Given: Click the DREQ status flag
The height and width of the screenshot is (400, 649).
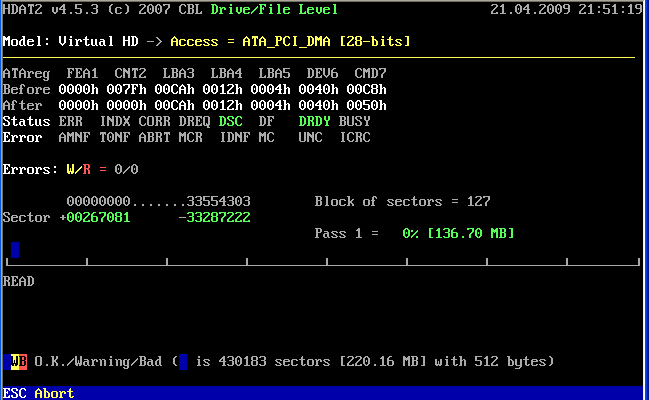Looking at the screenshot, I should click(x=195, y=121).
